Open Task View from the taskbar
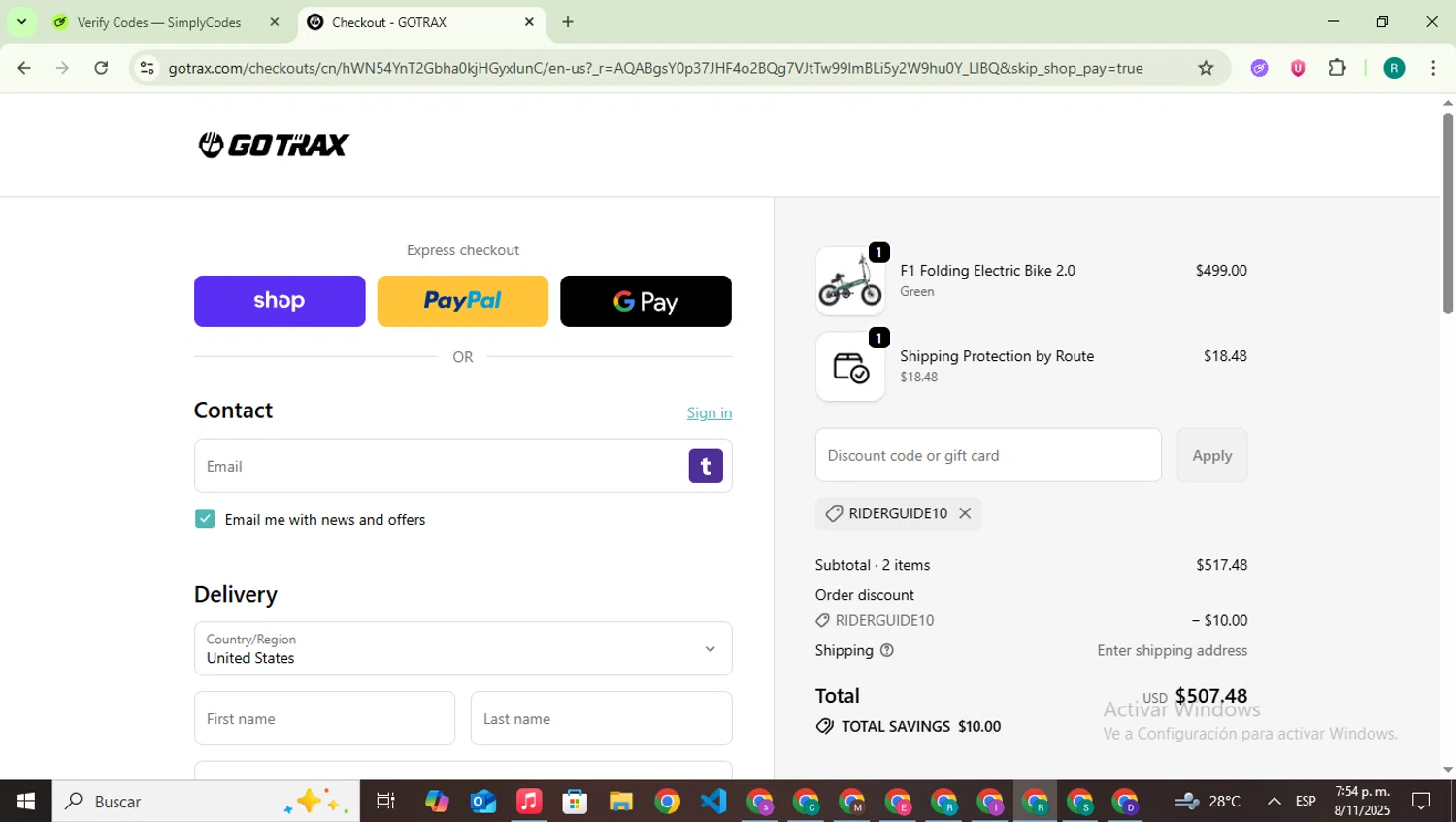Image resolution: width=1456 pixels, height=822 pixels. [385, 802]
